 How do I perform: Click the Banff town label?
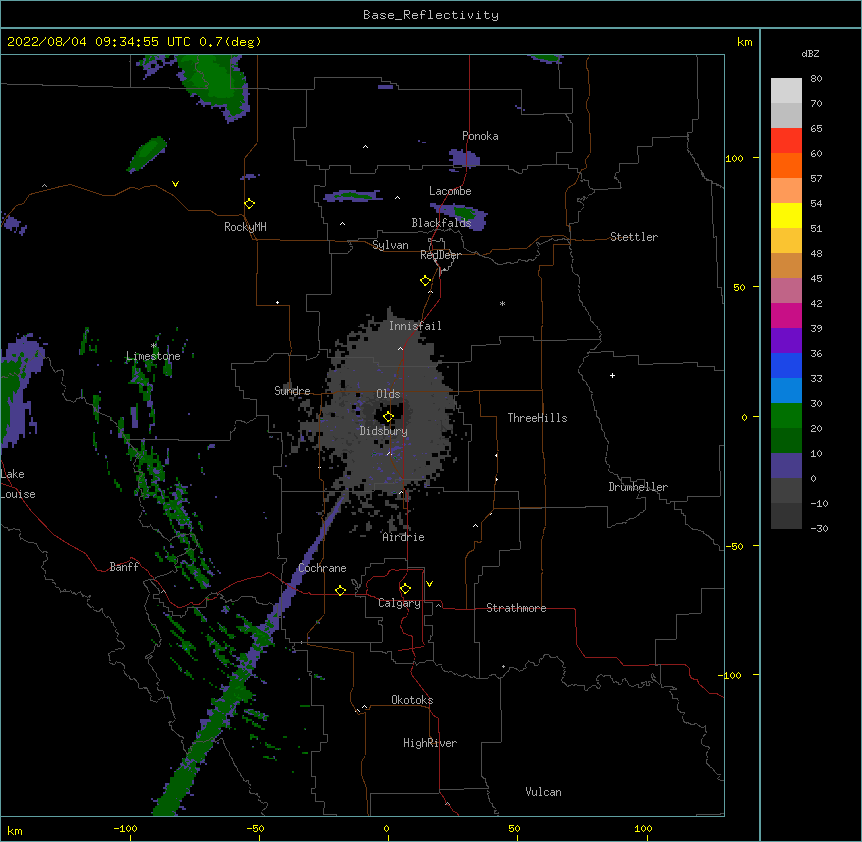124,567
